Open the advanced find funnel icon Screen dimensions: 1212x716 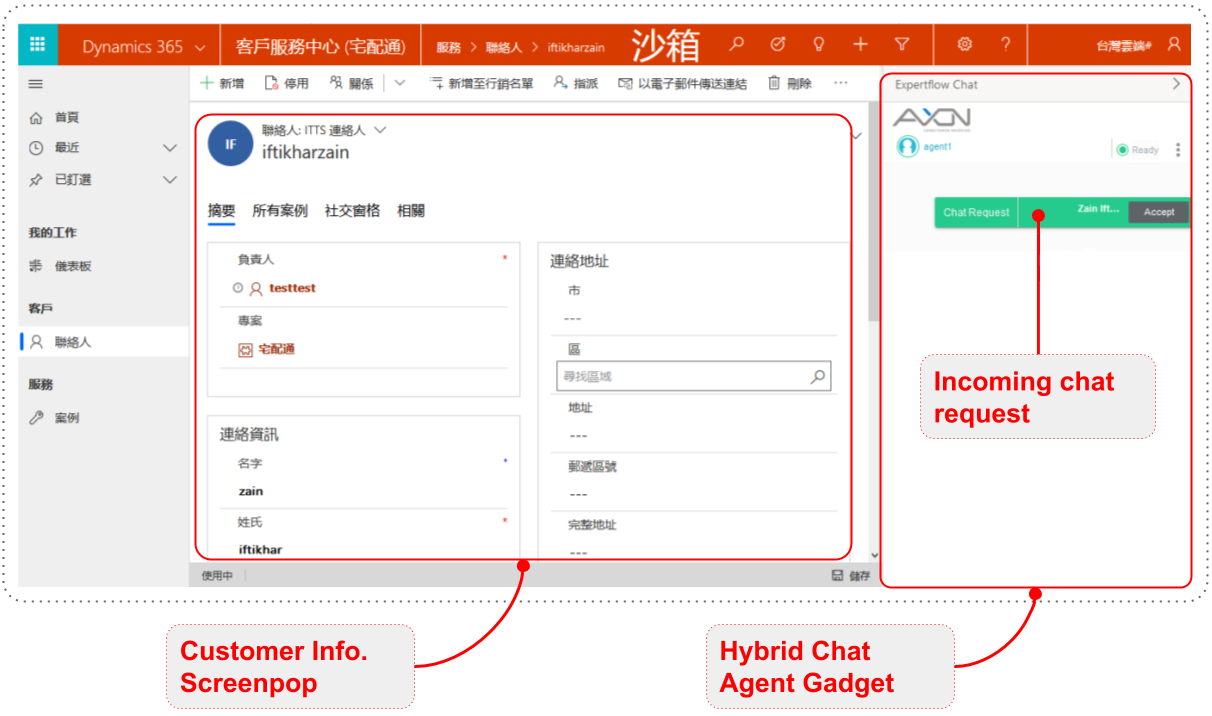coord(901,45)
